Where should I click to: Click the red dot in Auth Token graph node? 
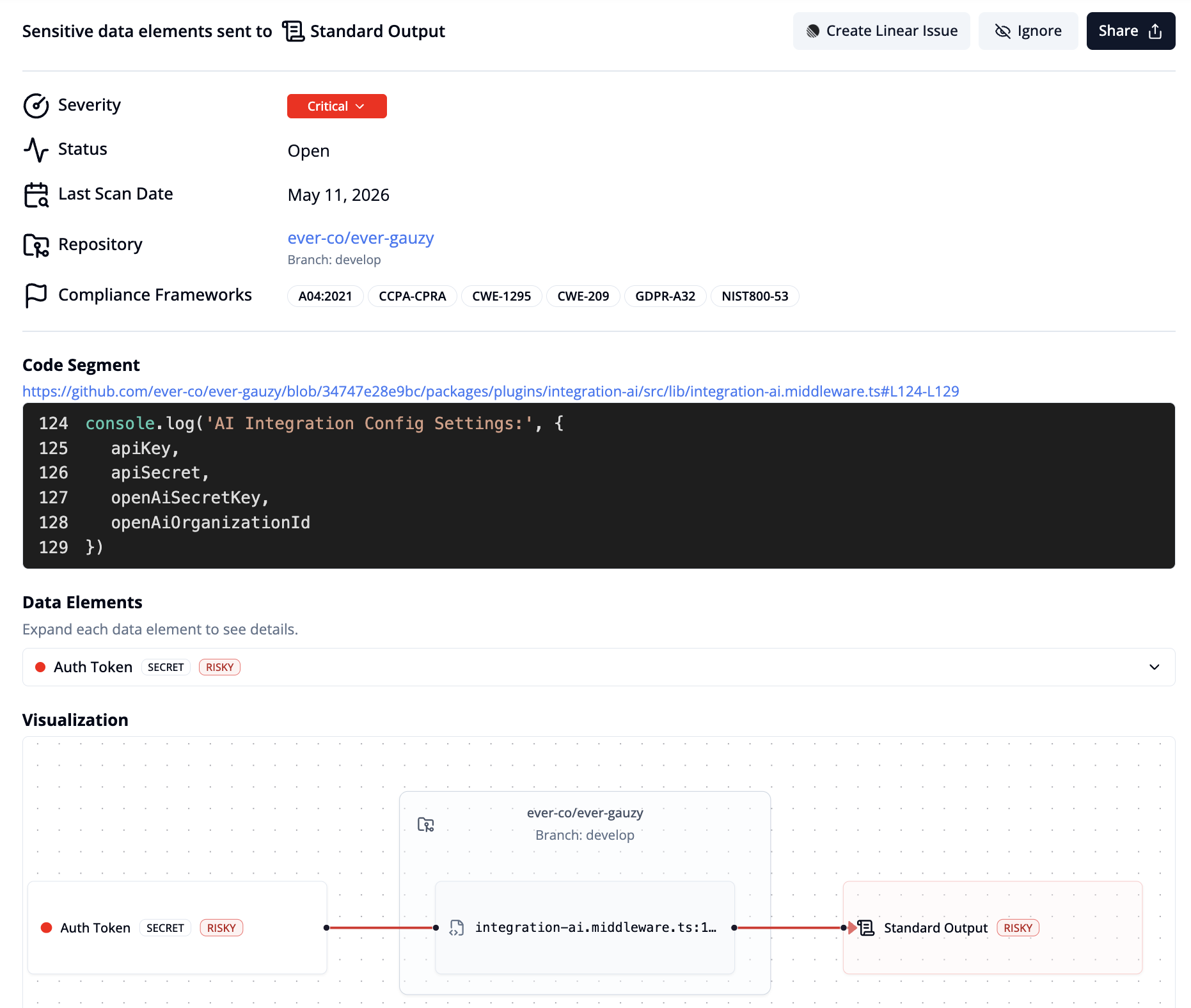pos(46,927)
